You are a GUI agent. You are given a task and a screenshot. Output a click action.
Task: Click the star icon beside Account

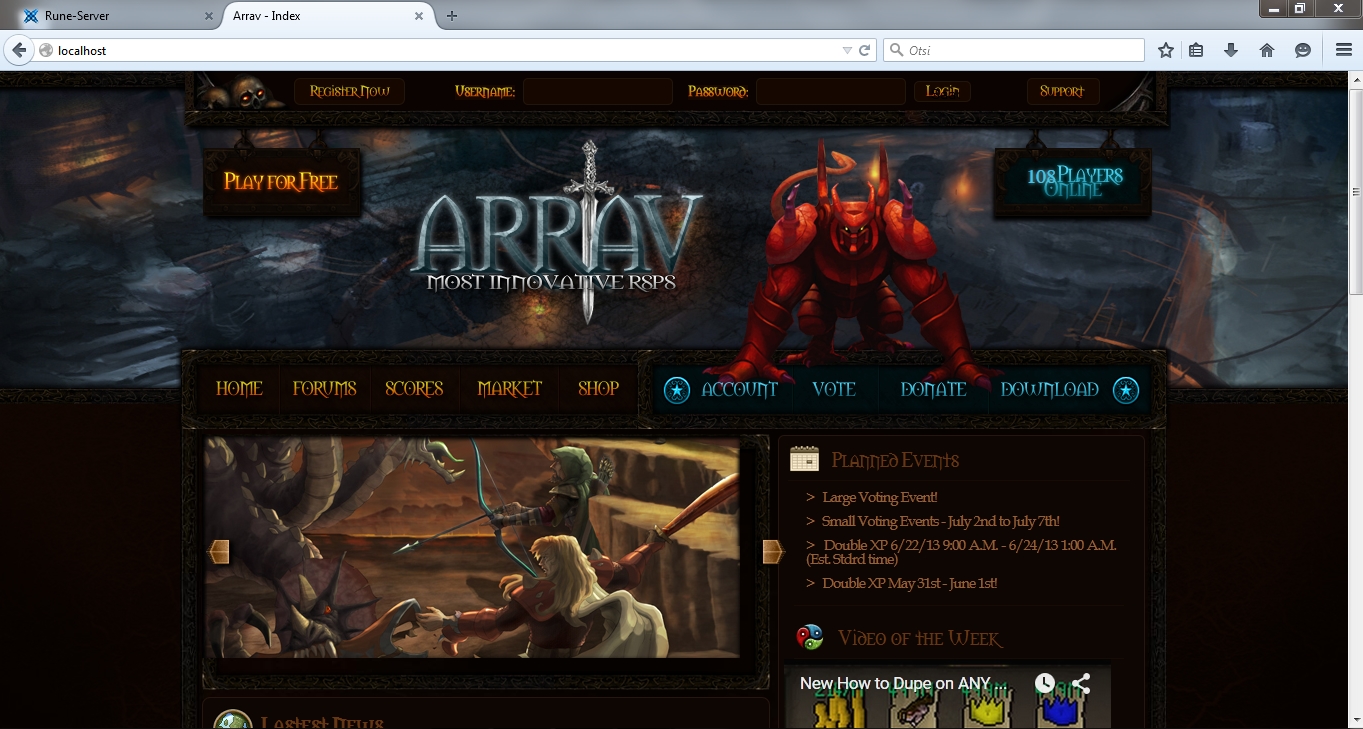pos(677,390)
